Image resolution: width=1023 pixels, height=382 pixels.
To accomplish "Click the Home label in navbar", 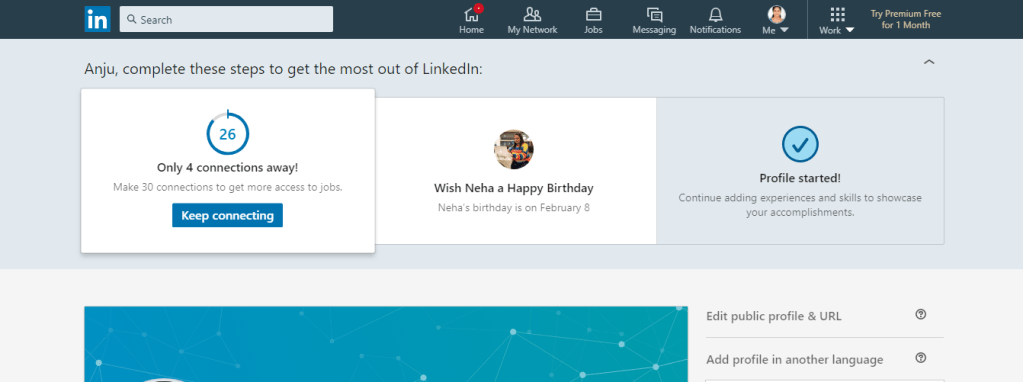I will [471, 30].
